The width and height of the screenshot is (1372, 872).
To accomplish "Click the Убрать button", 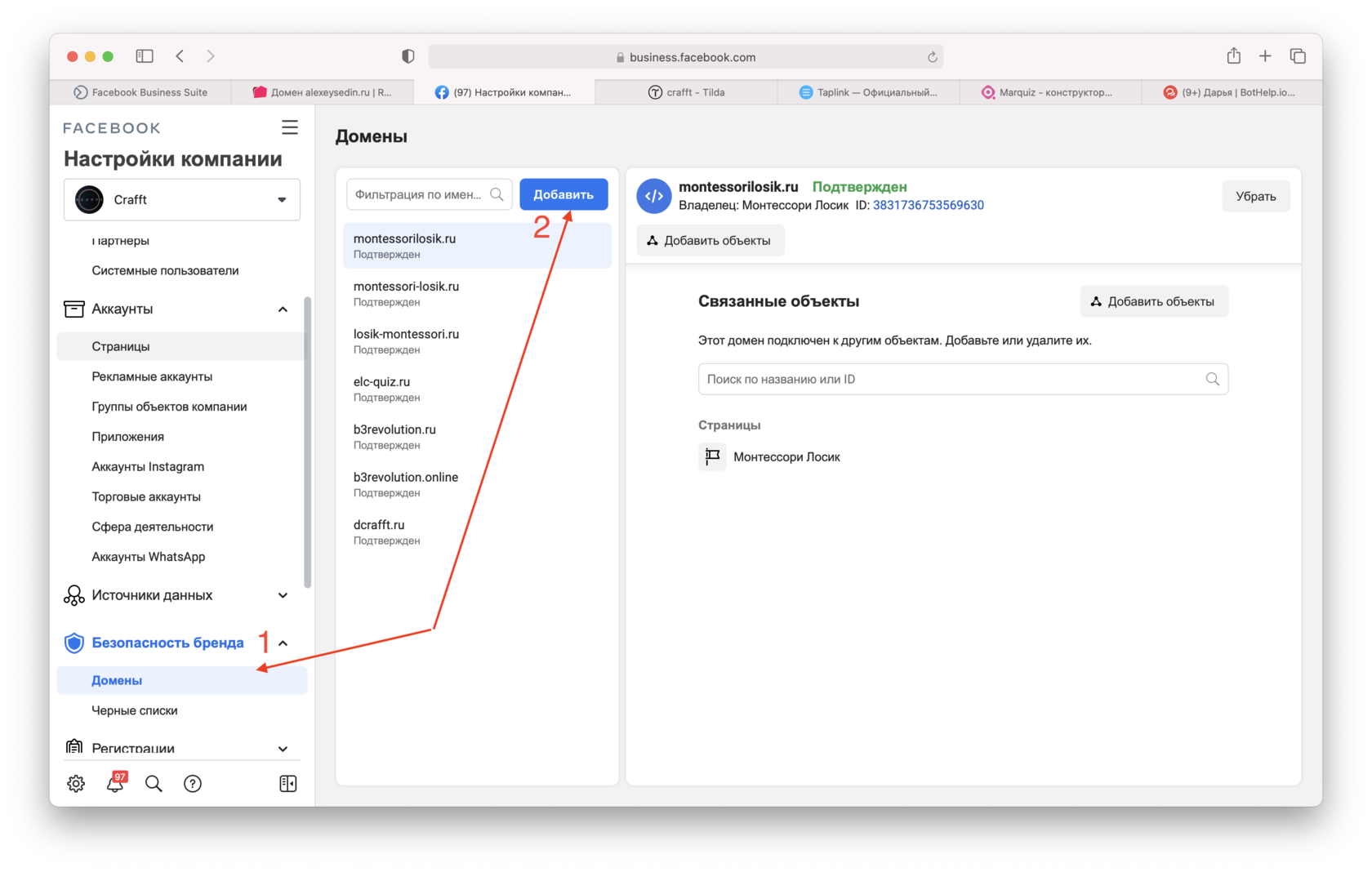I will (1255, 196).
